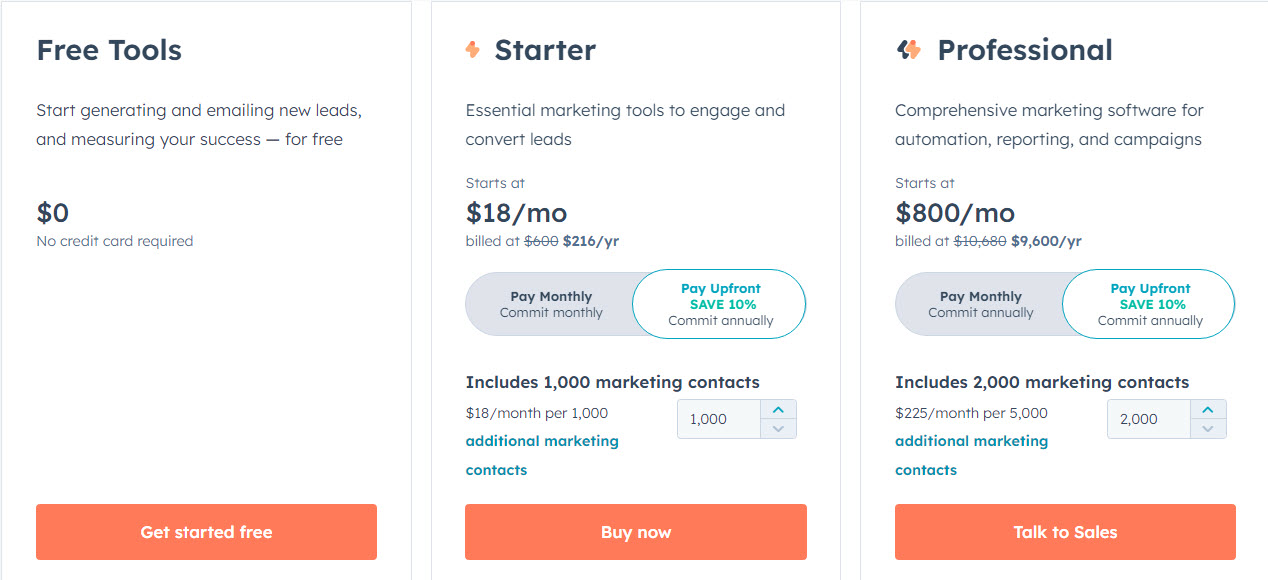
Task: Open Professional additional marketing contacts link
Action: tap(972, 455)
